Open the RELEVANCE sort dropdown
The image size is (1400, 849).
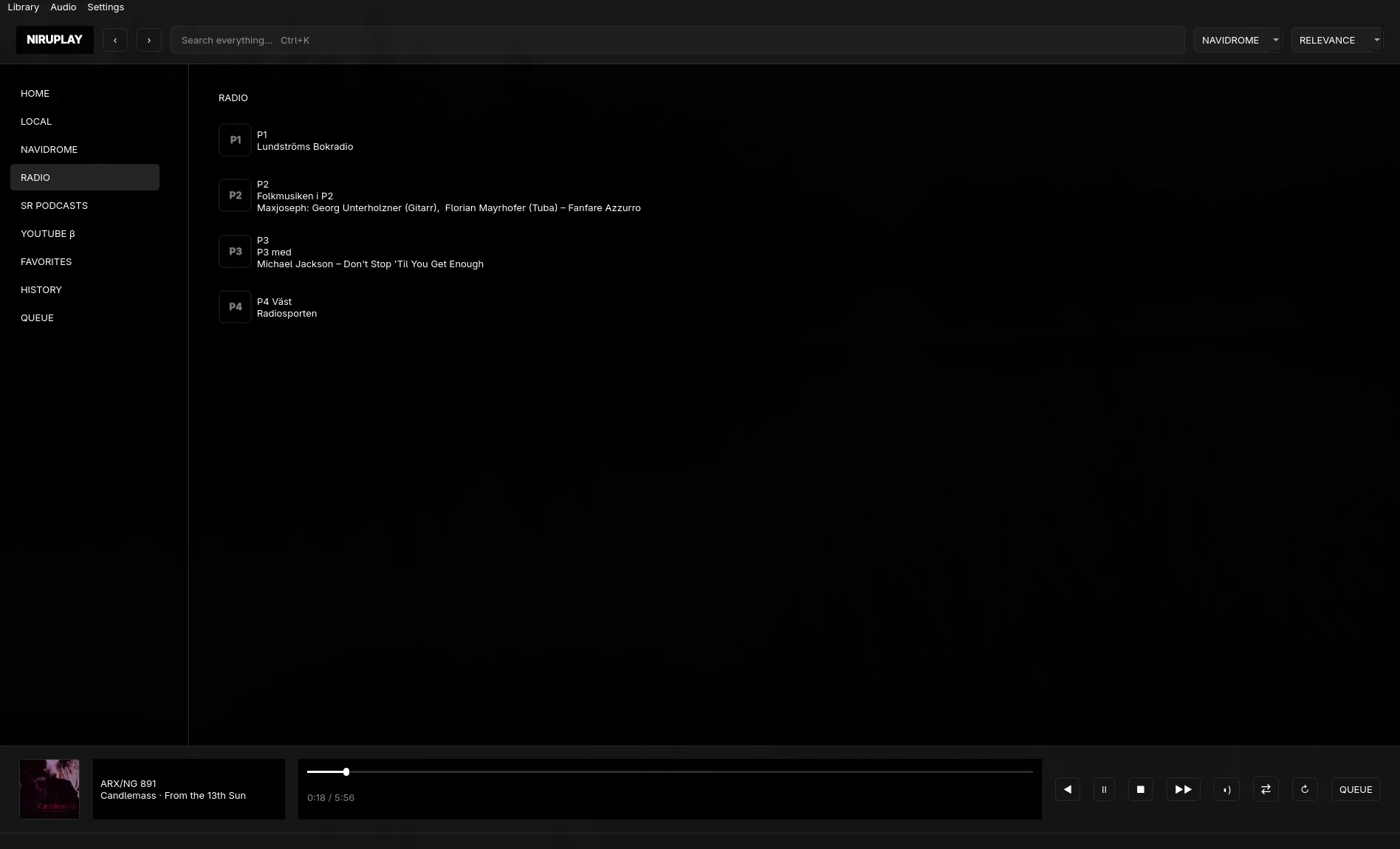(x=1336, y=40)
